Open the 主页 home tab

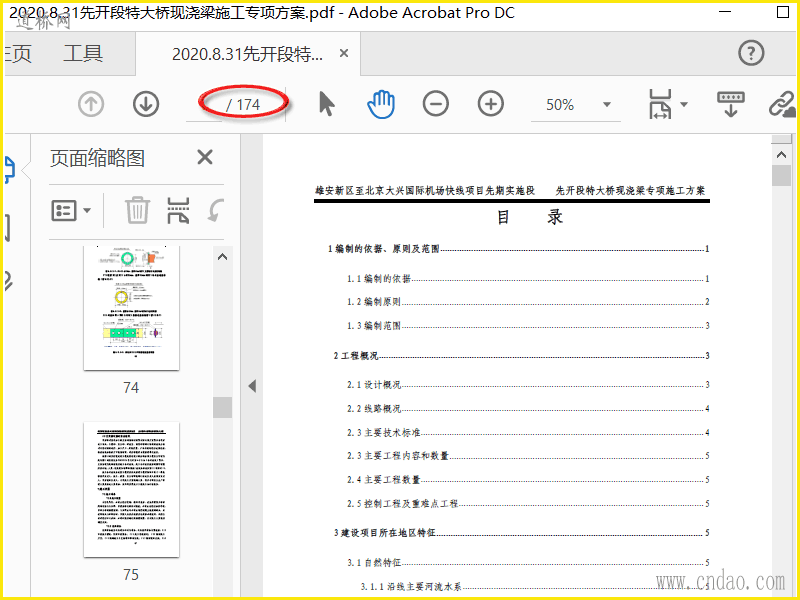point(18,54)
